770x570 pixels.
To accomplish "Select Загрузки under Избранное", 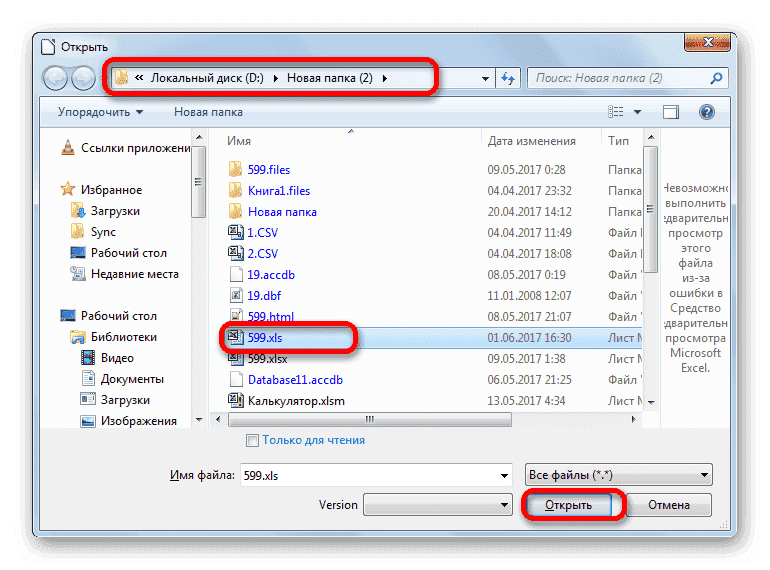I will tap(115, 211).
